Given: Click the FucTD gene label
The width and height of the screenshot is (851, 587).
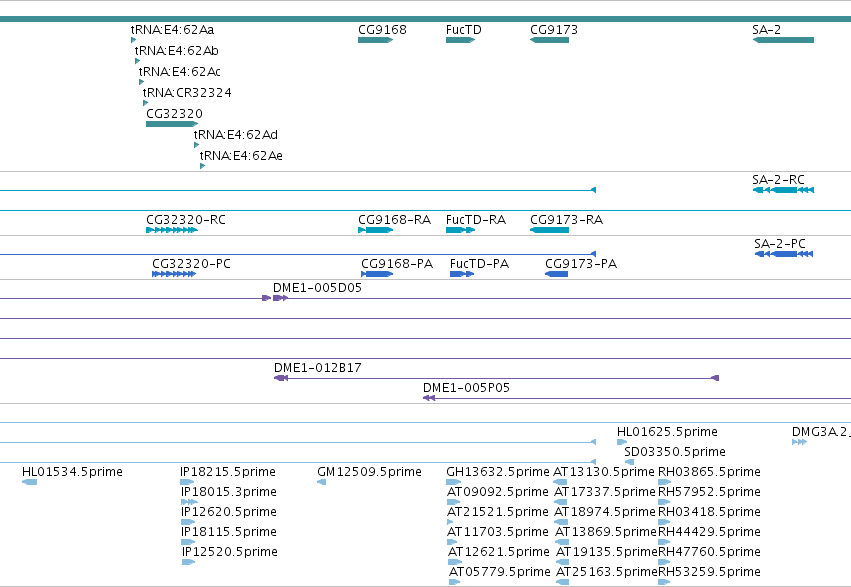Looking at the screenshot, I should point(463,30).
